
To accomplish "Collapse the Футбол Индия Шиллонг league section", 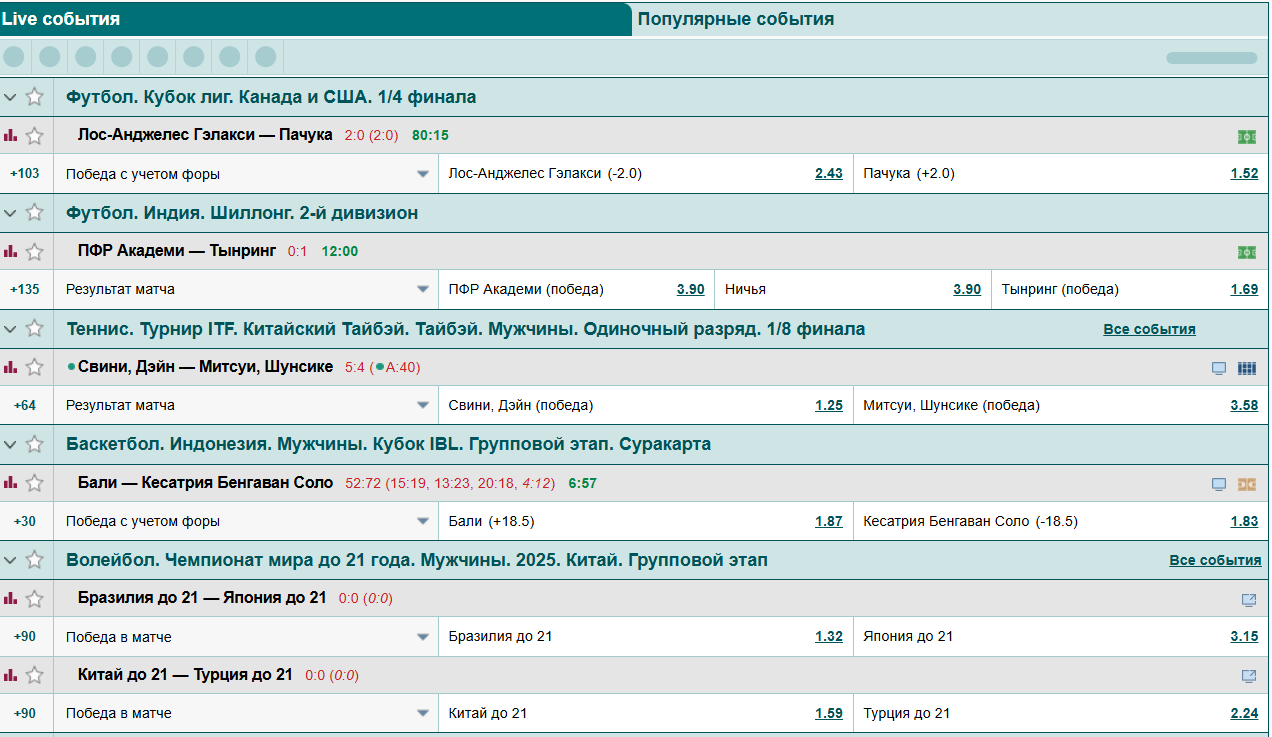I will (11, 213).
